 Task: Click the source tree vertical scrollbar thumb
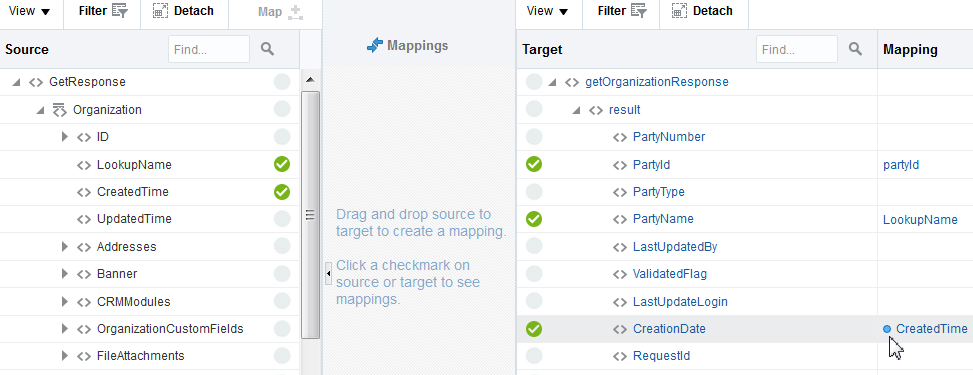tap(310, 215)
